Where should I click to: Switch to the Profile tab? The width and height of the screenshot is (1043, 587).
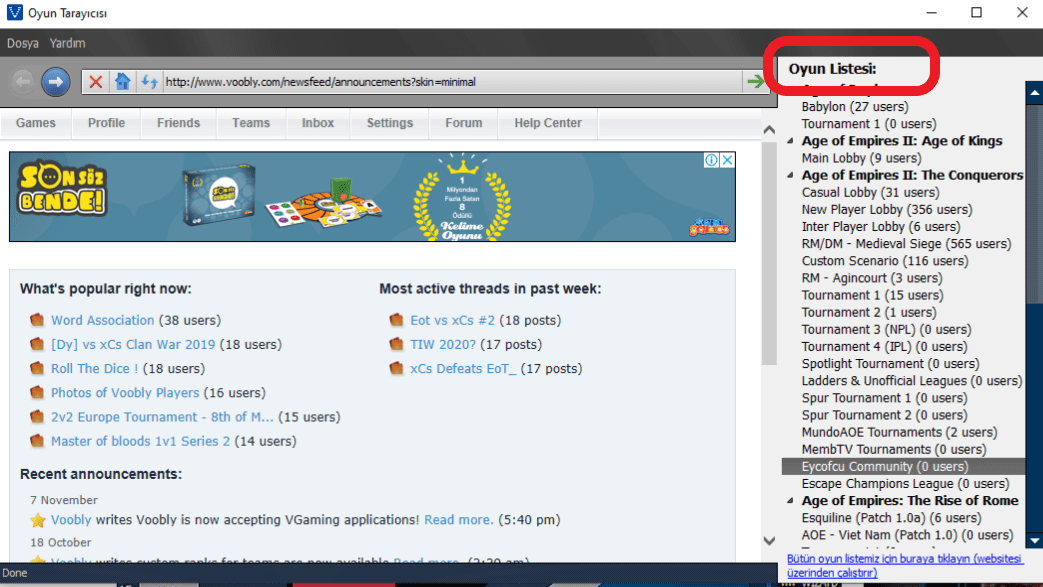coord(106,123)
